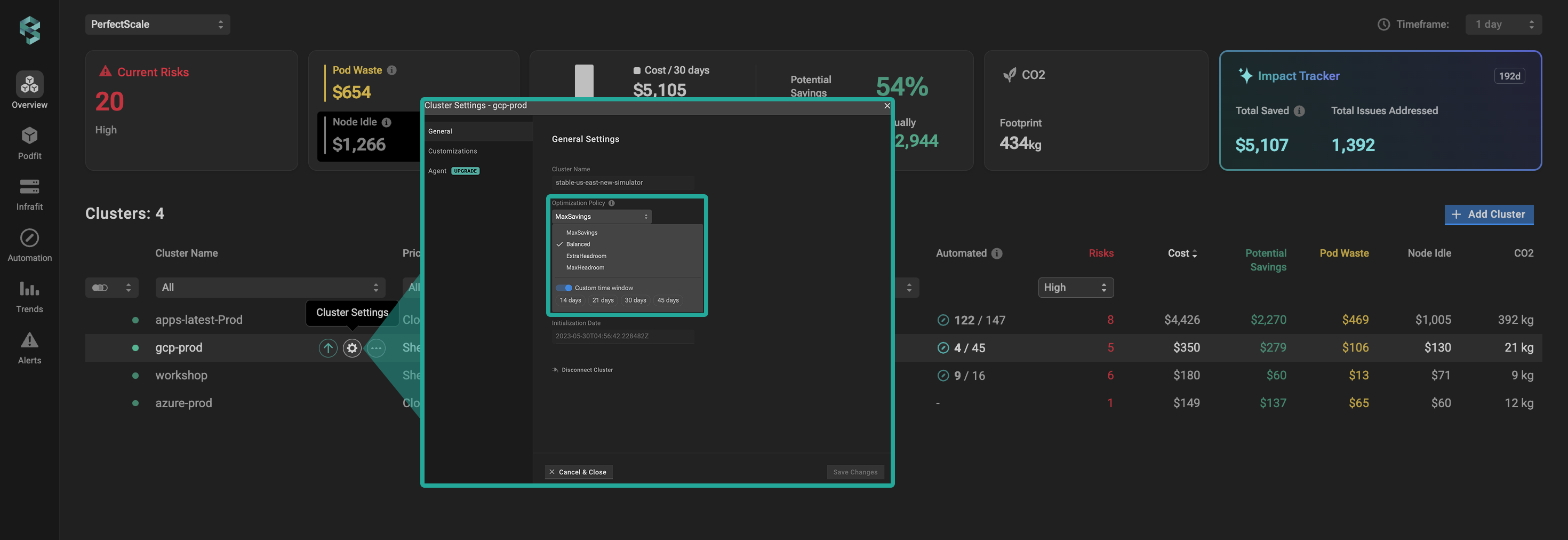This screenshot has height=540, width=1568.
Task: Click the Timeframe clock icon
Action: tap(1383, 25)
